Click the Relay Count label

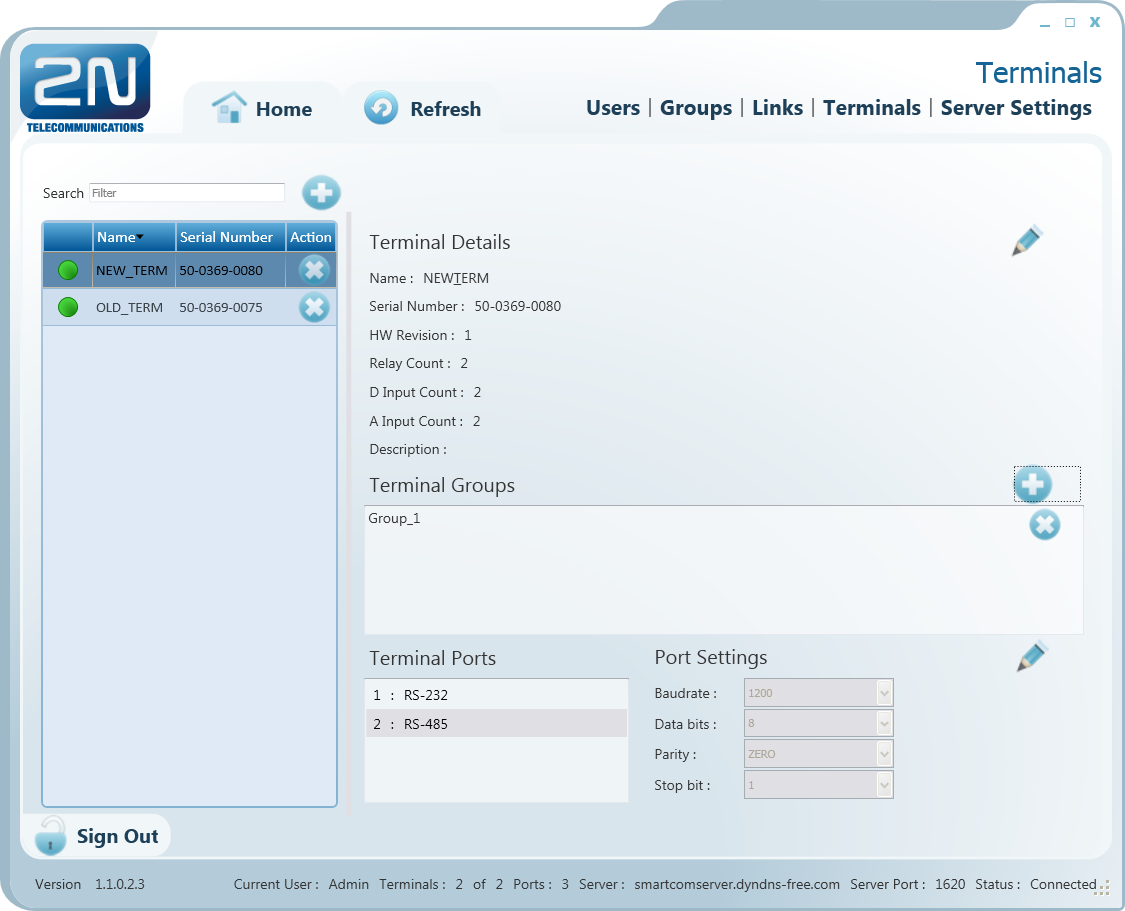point(410,364)
